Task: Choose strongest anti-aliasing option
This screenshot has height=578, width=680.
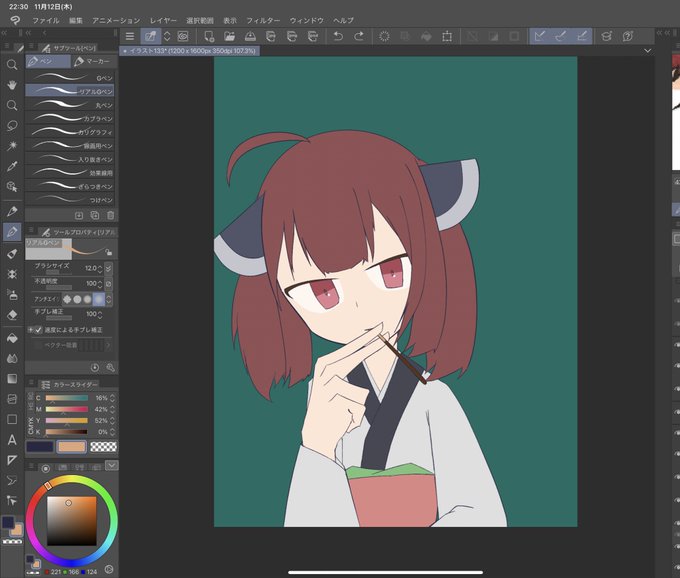Action: coord(99,299)
